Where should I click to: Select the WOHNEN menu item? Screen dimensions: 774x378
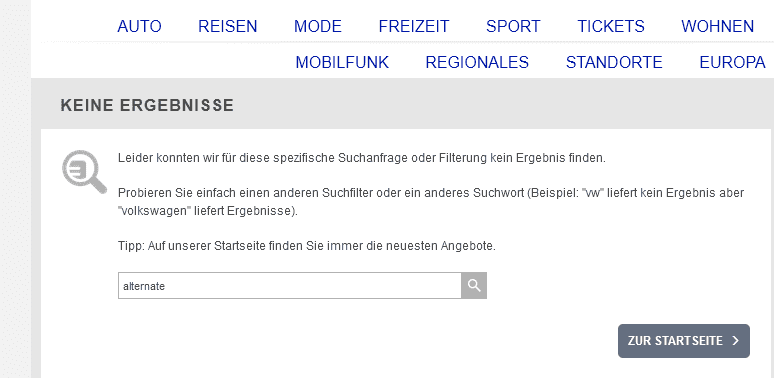(x=718, y=26)
